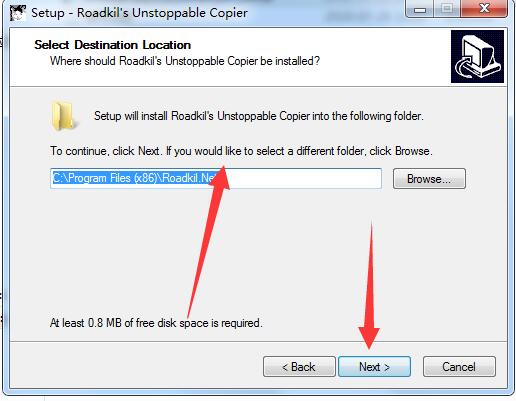Click the 'Setup will install' description line
Viewport: 516px width, 401px height.
tap(259, 116)
